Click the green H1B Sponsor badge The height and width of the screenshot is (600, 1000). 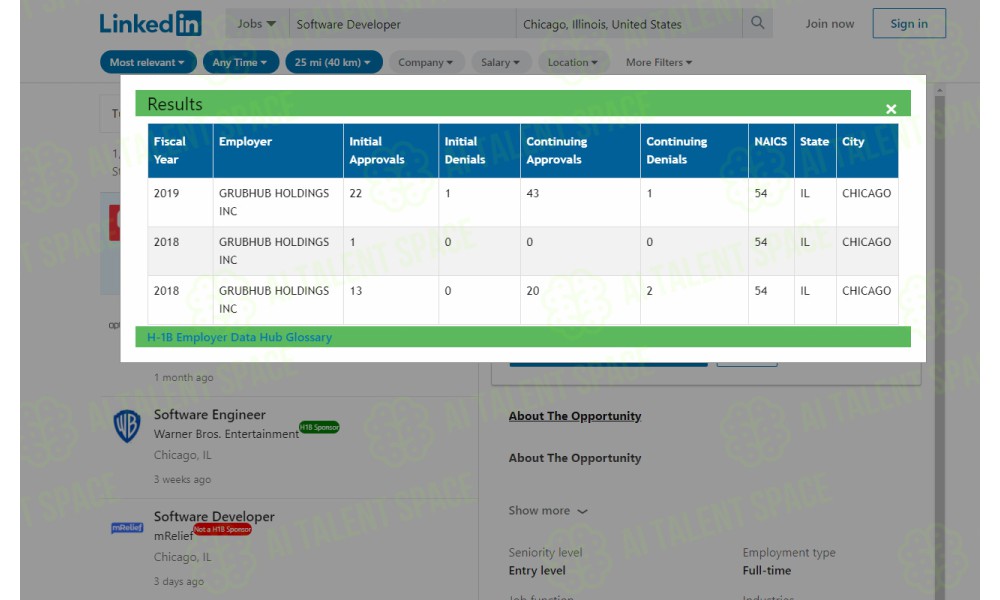tap(320, 427)
